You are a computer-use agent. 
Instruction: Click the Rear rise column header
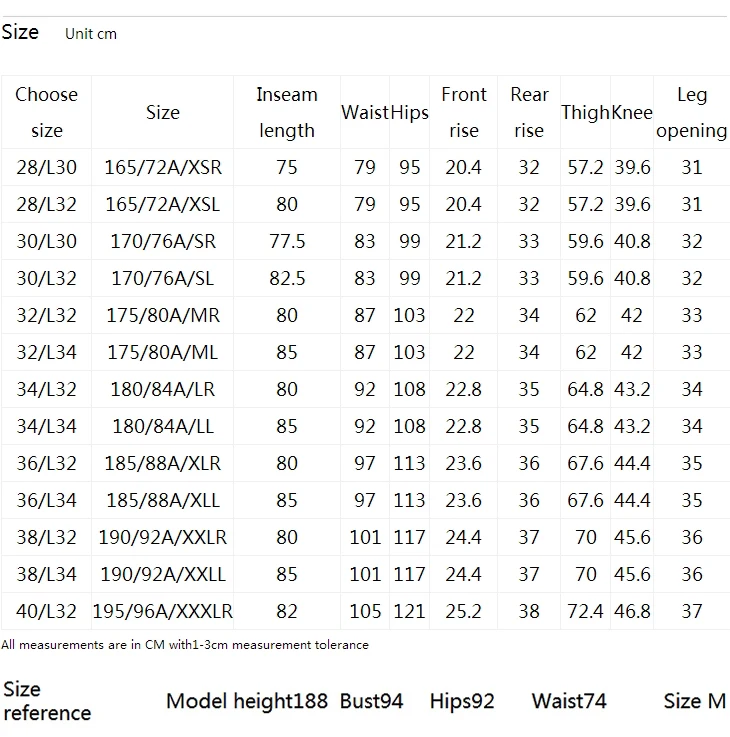click(529, 112)
